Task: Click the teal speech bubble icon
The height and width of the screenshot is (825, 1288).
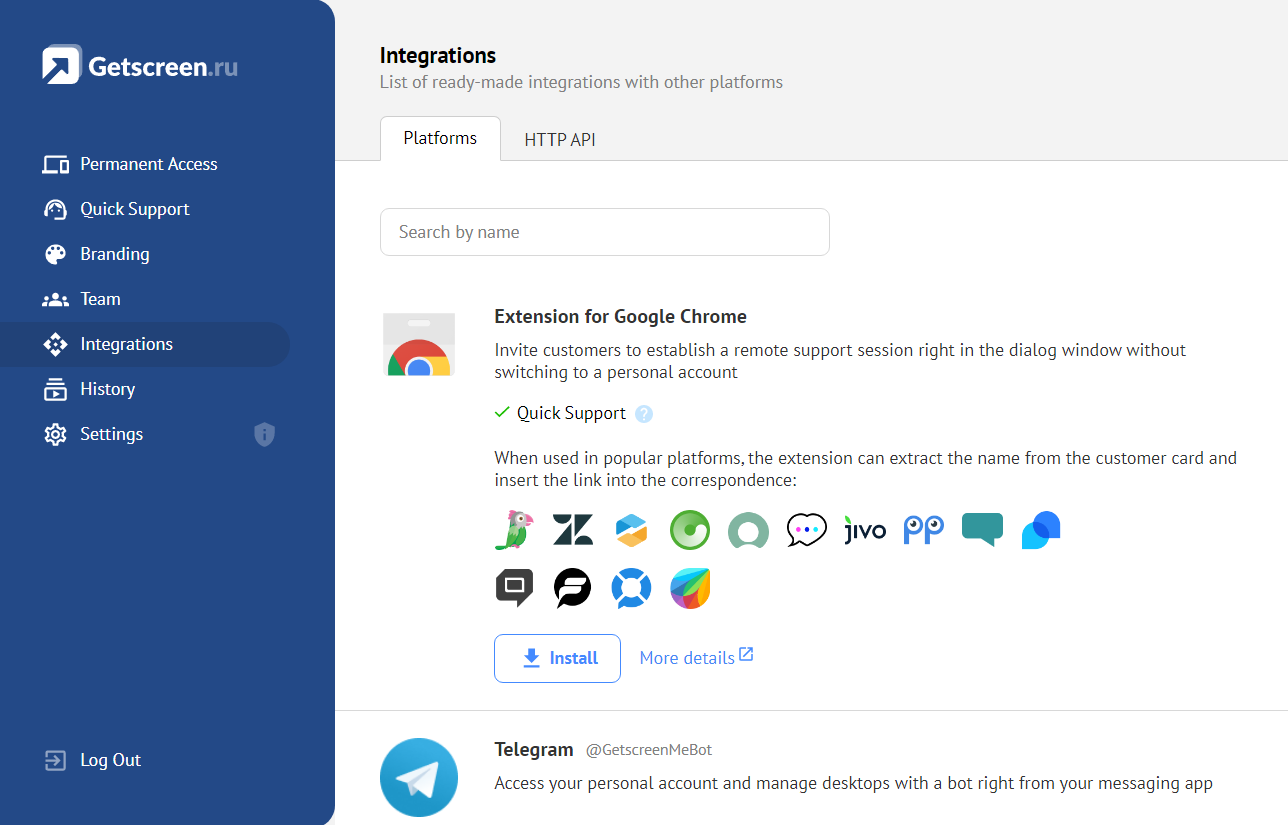Action: pos(982,529)
